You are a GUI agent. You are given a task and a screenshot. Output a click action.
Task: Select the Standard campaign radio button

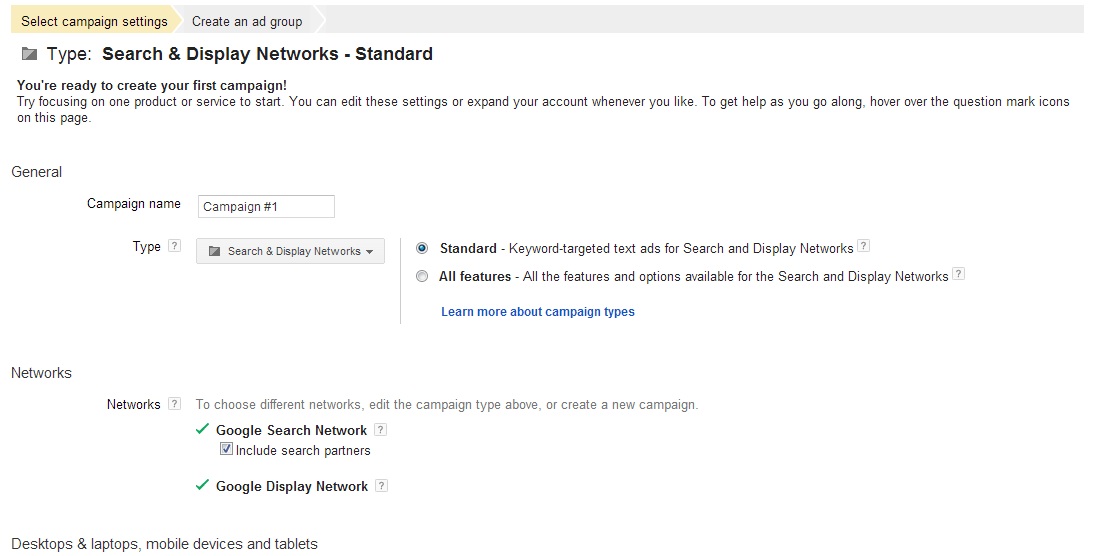(x=422, y=248)
